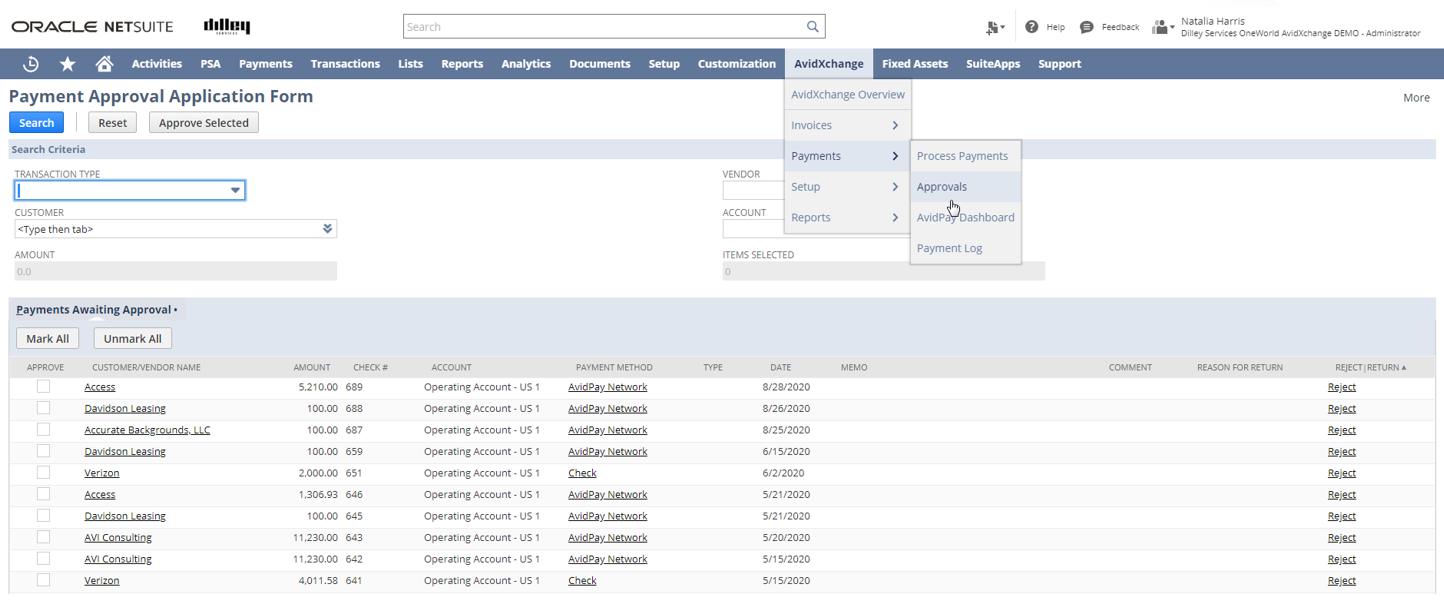Choose Approvals from the Payments submenu
Viewport: 1444px width, 602px height.
click(965, 187)
